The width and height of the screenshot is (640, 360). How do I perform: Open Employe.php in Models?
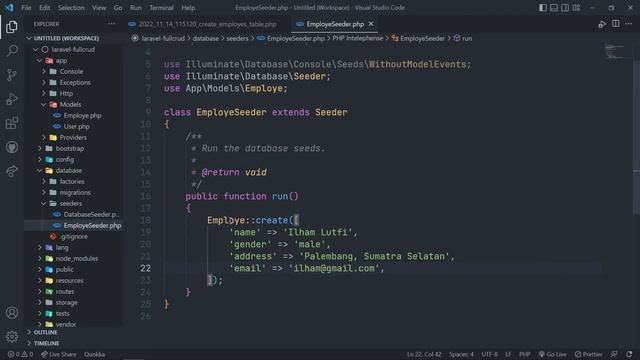(x=73, y=116)
